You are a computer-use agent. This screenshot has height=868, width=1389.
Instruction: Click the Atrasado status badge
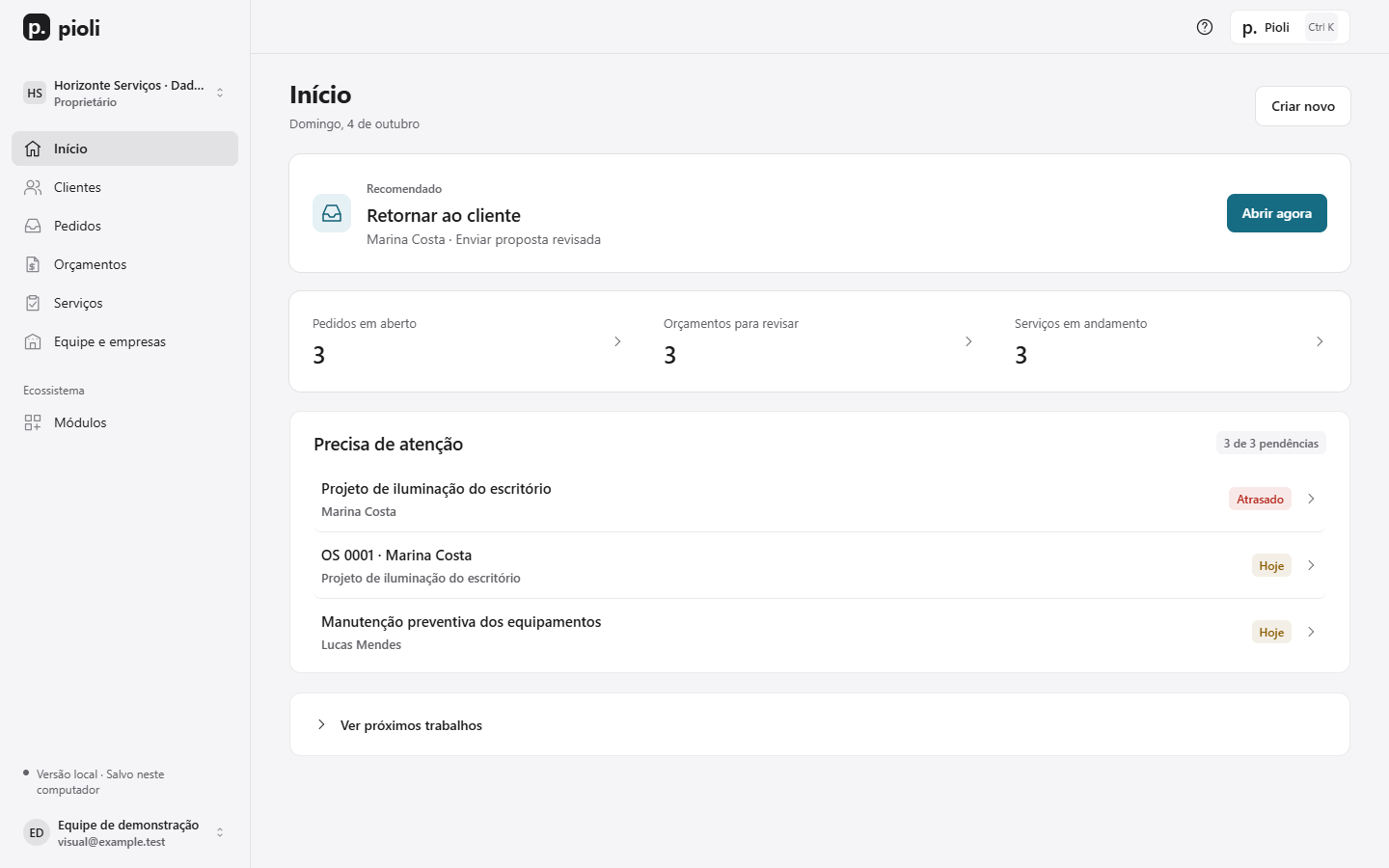coord(1260,499)
